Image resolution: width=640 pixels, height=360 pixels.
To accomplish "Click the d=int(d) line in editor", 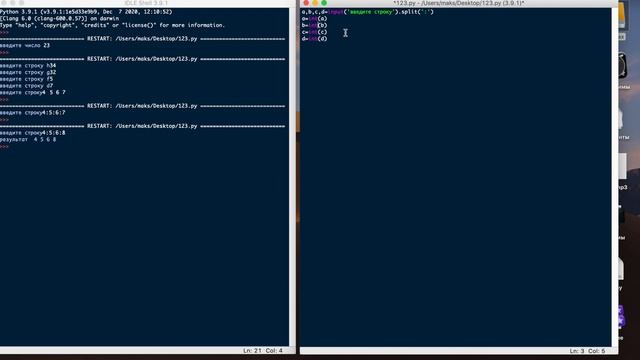I will tap(314, 39).
